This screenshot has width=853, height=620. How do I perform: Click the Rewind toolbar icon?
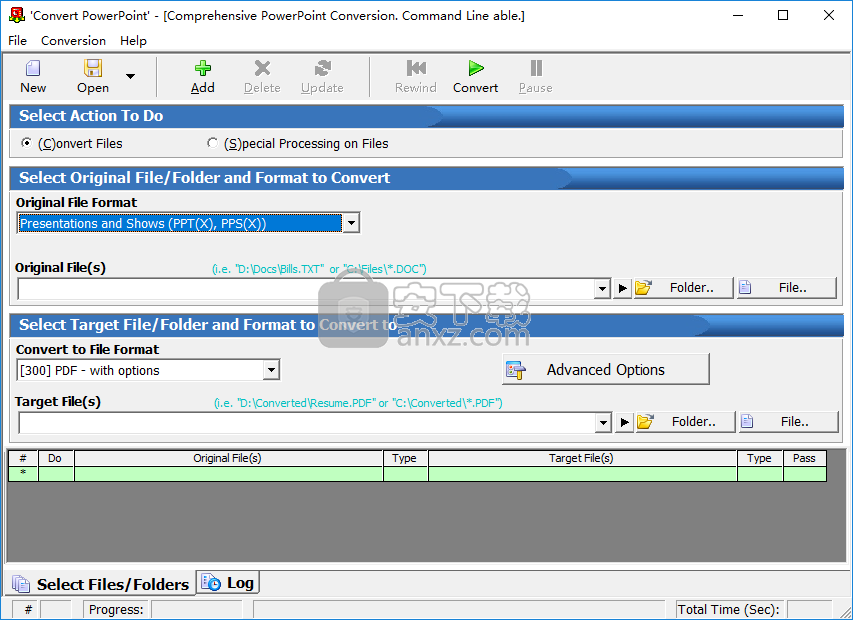[416, 77]
